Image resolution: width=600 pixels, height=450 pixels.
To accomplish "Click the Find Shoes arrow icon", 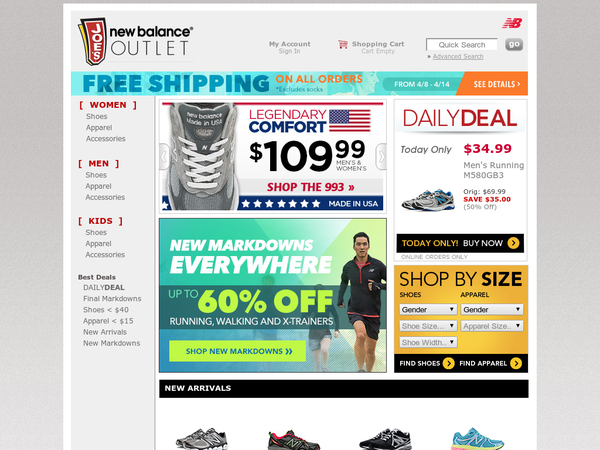I will coord(448,363).
